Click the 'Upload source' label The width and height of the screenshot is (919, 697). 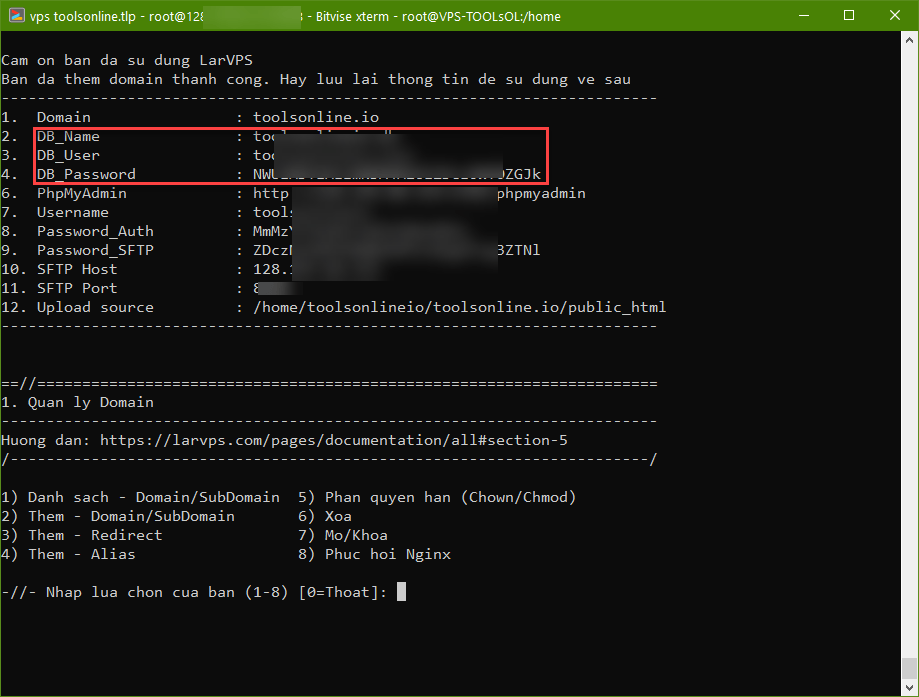click(95, 307)
